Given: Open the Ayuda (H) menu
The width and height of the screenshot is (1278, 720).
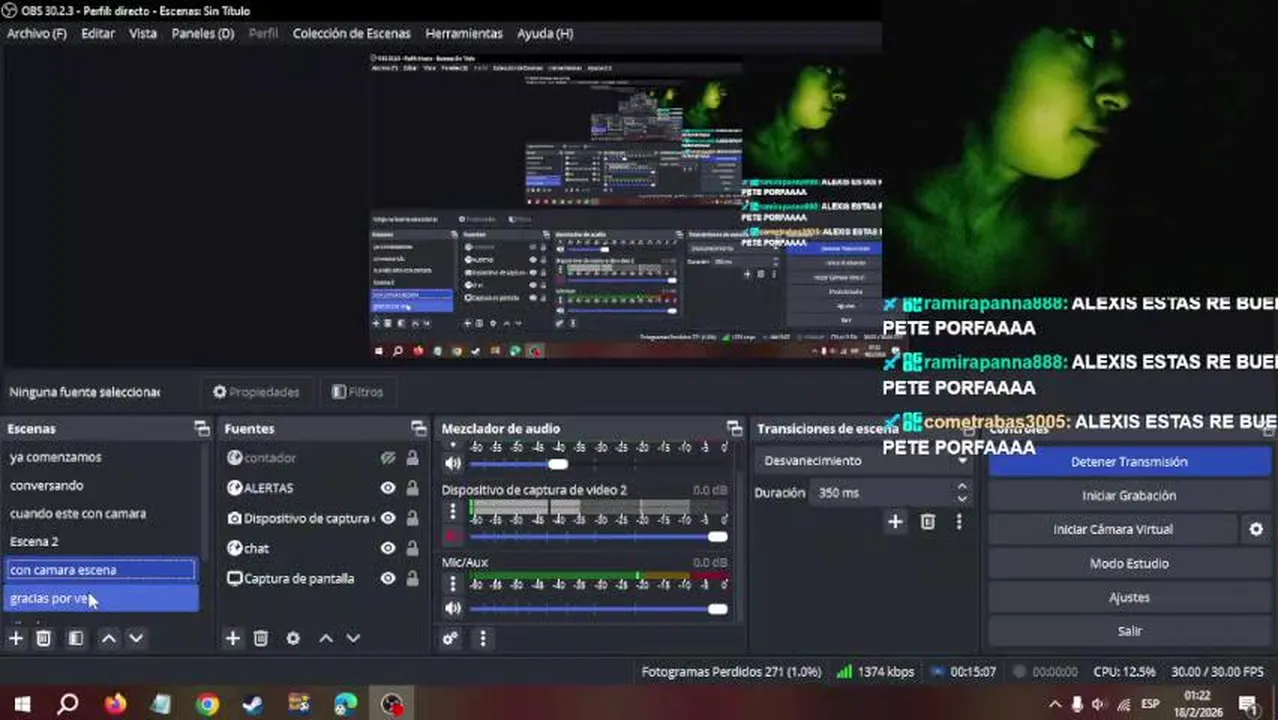Looking at the screenshot, I should [x=545, y=33].
